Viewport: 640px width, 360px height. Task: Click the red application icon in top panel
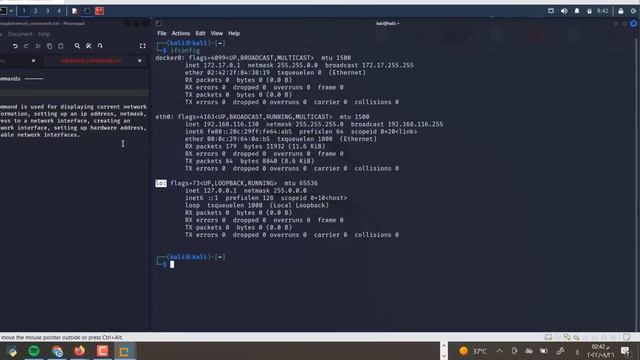pyautogui.click(x=99, y=11)
